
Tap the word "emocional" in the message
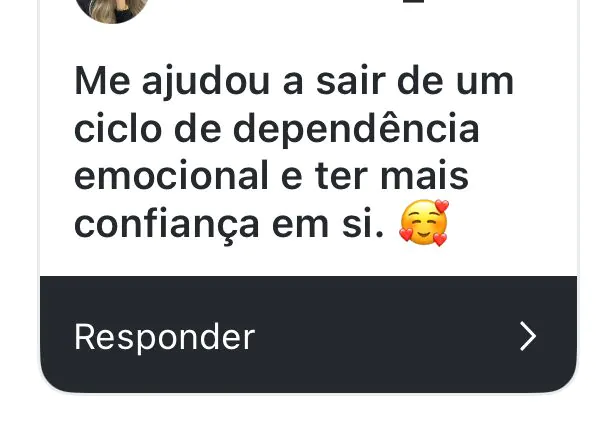click(171, 176)
